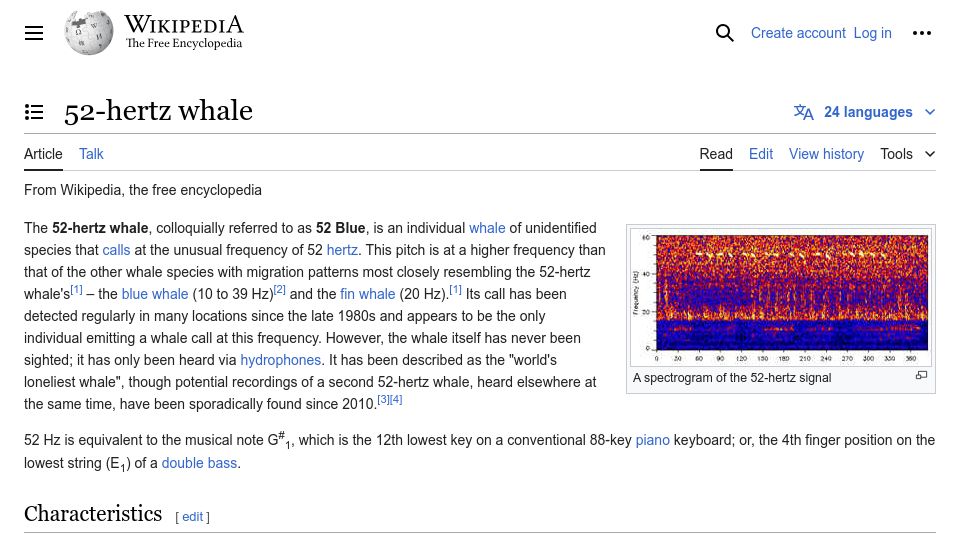Click the Wikipedia globe logo
This screenshot has width=960, height=540.
(89, 33)
